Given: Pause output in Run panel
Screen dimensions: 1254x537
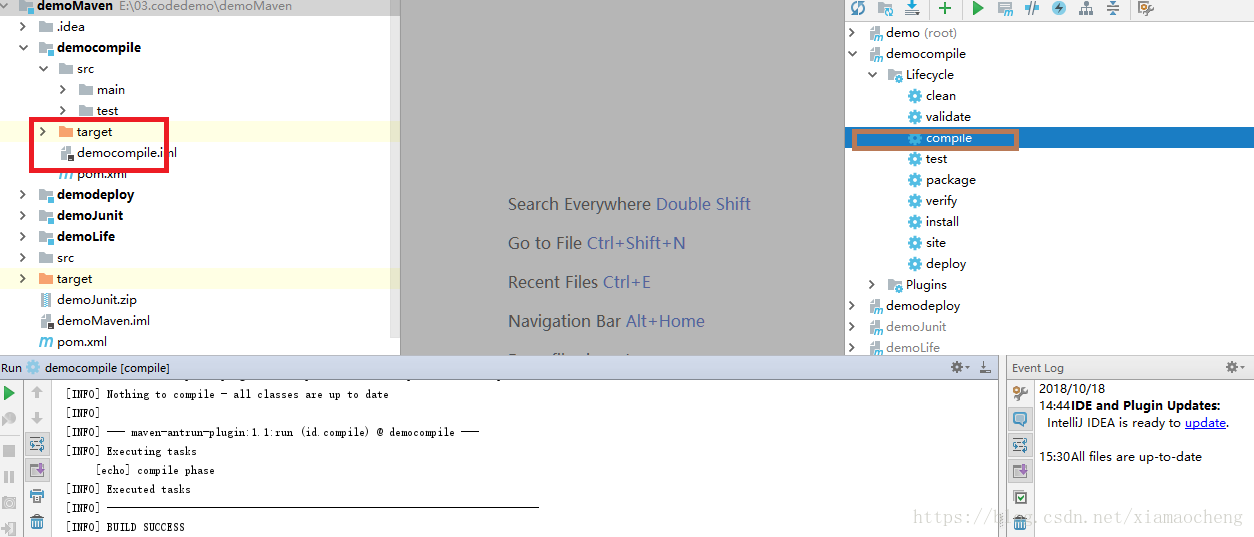Looking at the screenshot, I should coord(9,477).
